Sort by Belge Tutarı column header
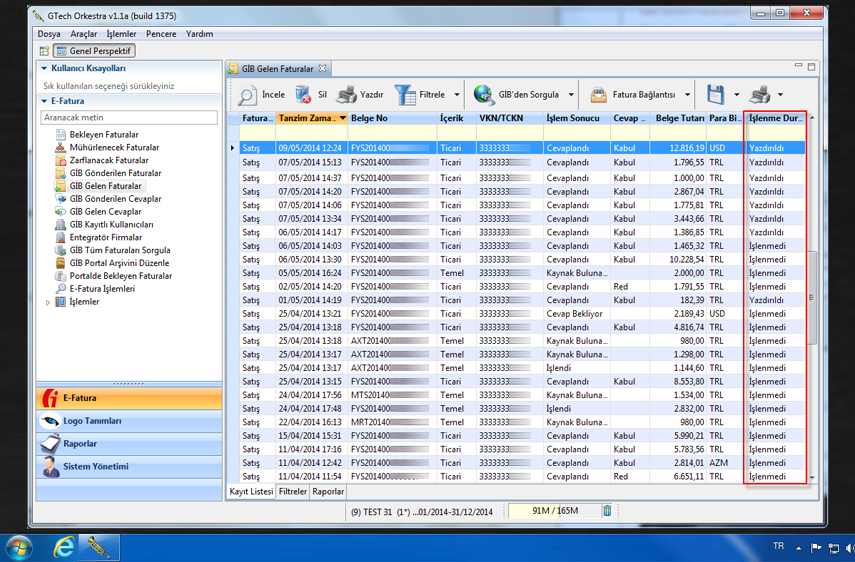 click(x=679, y=118)
